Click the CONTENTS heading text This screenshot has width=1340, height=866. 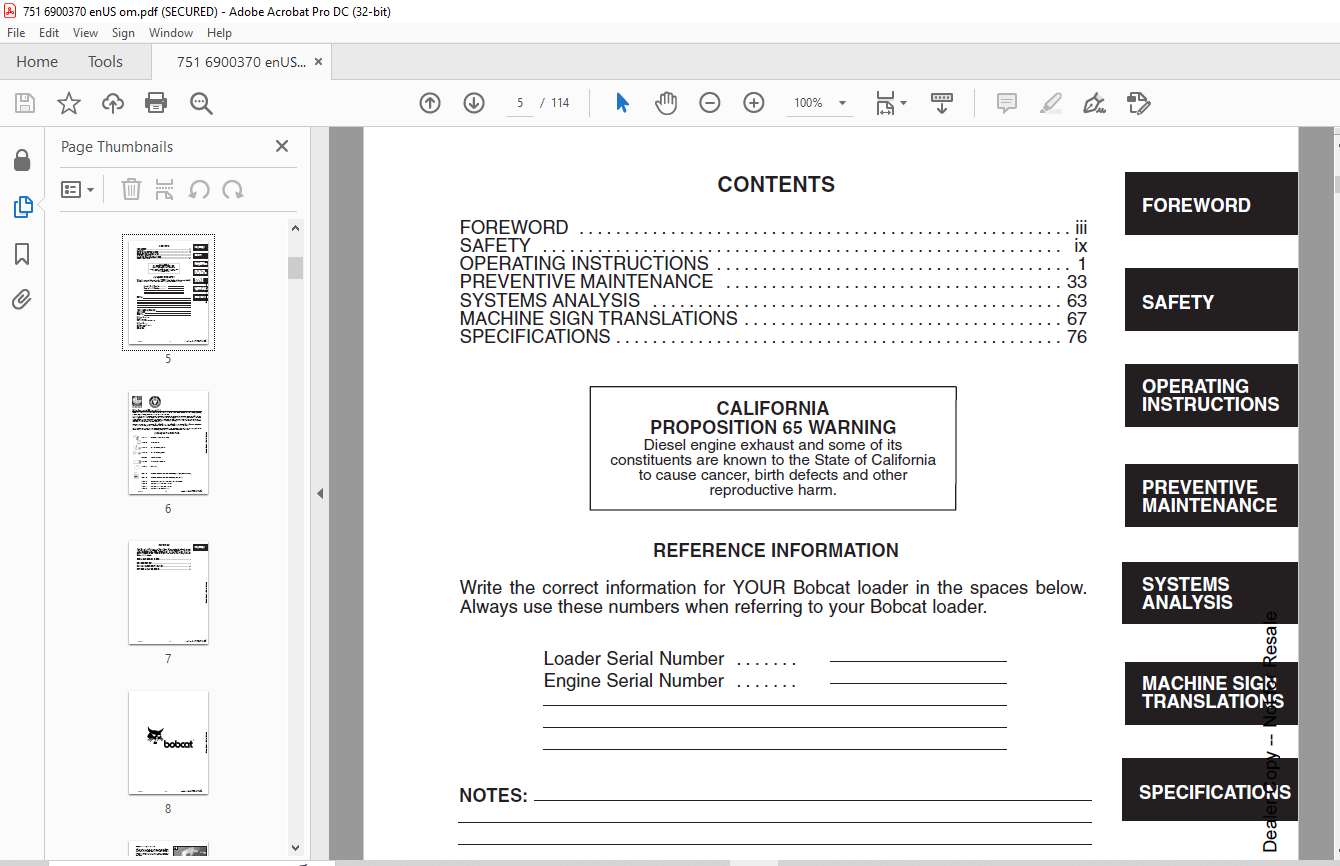pos(776,184)
